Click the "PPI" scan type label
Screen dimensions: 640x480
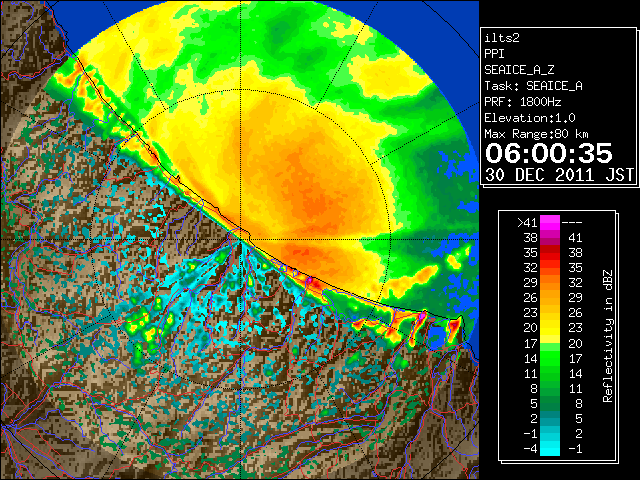coord(494,54)
